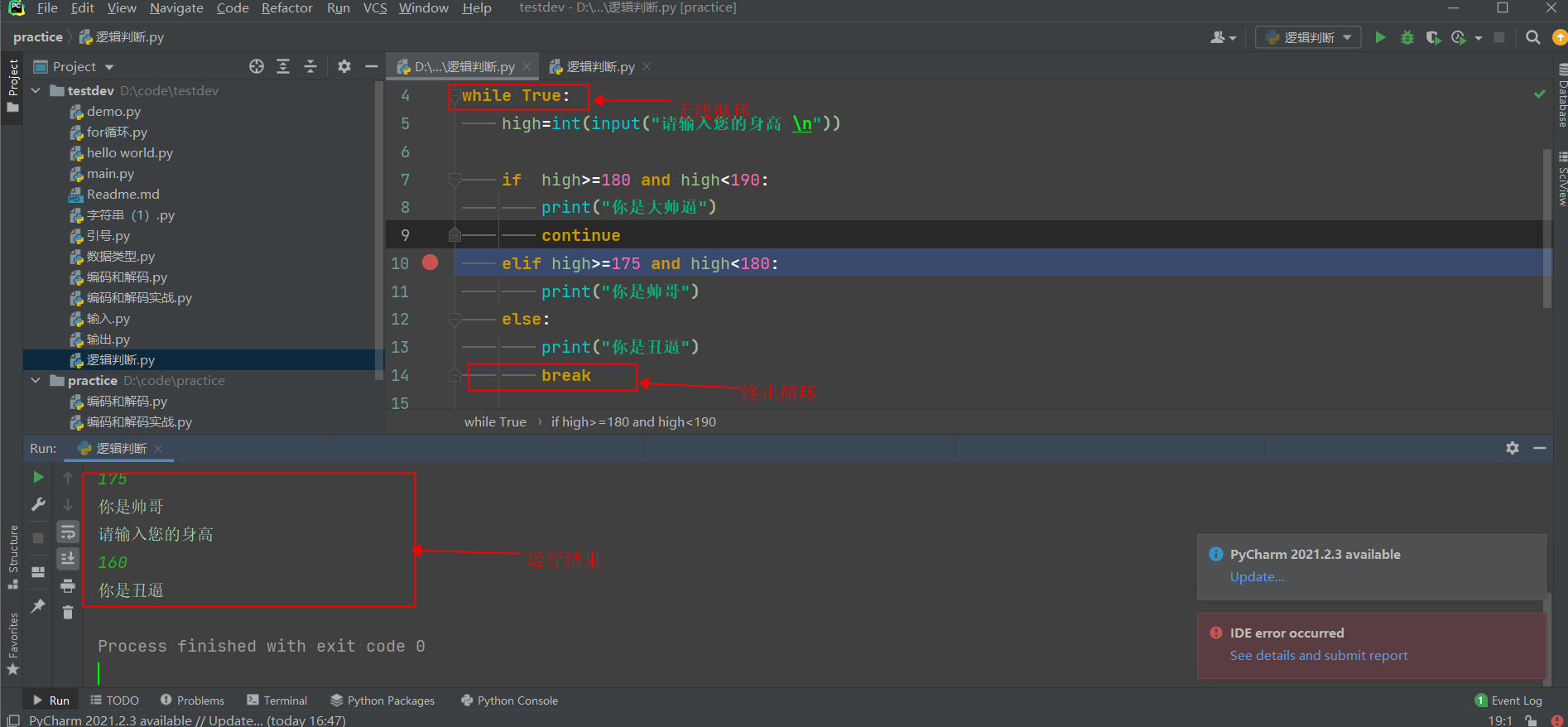Open dropdown arrow next to profiler icon
The width and height of the screenshot is (1568, 727).
click(x=1479, y=38)
